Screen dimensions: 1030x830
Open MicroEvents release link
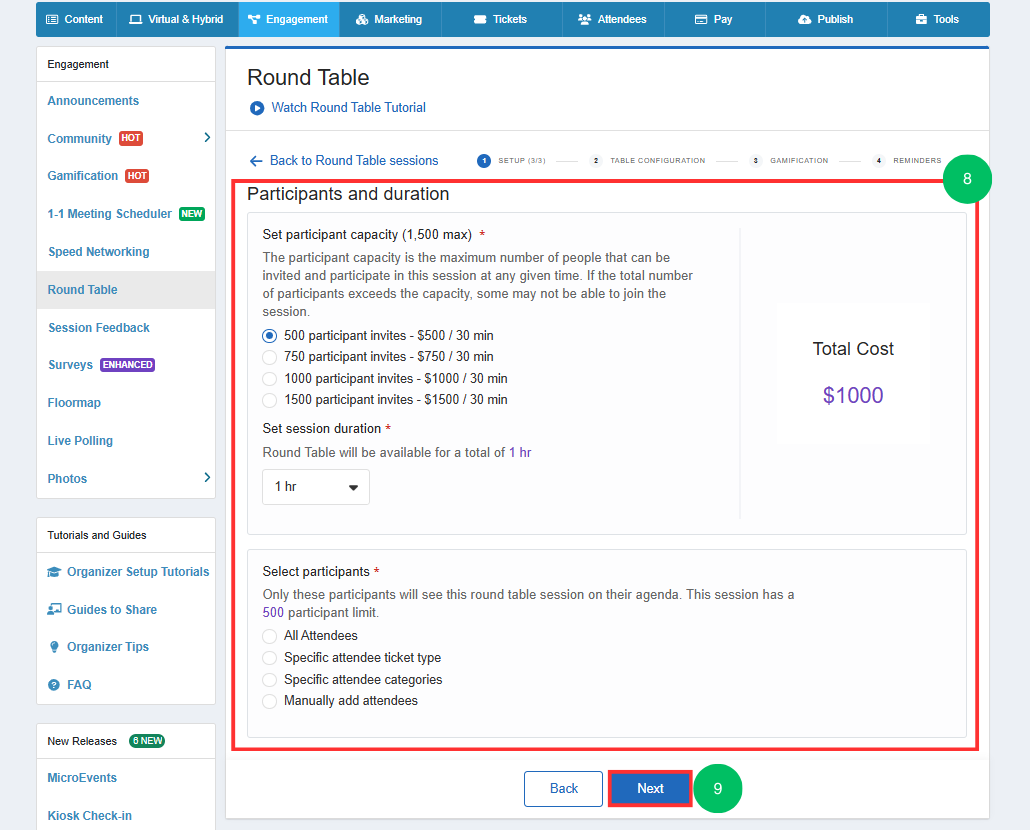pos(82,777)
